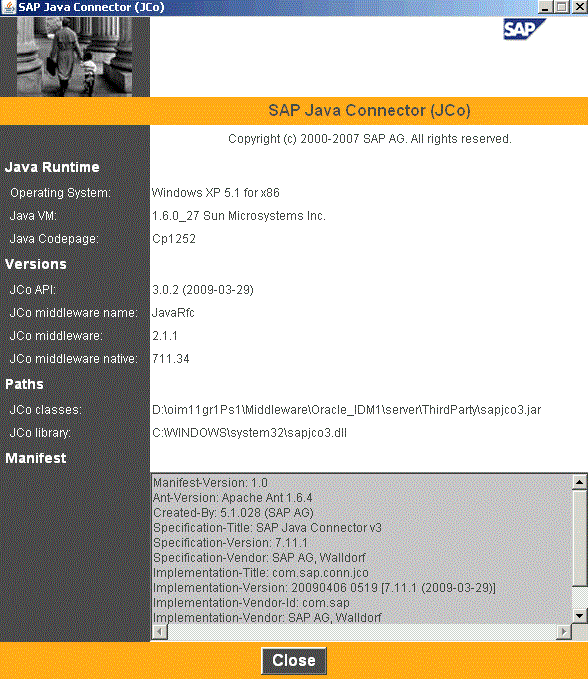Maximize the SAP Java Connector window
This screenshot has height=679, width=588.
click(x=562, y=7)
